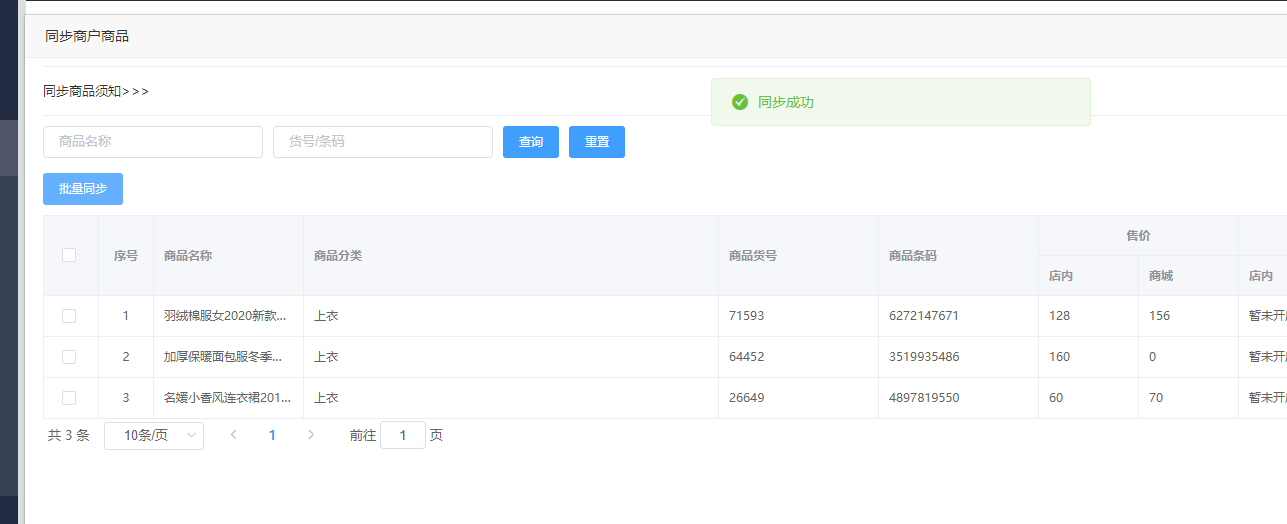The height and width of the screenshot is (524, 1287).
Task: Click item number 26649
Action: click(746, 398)
